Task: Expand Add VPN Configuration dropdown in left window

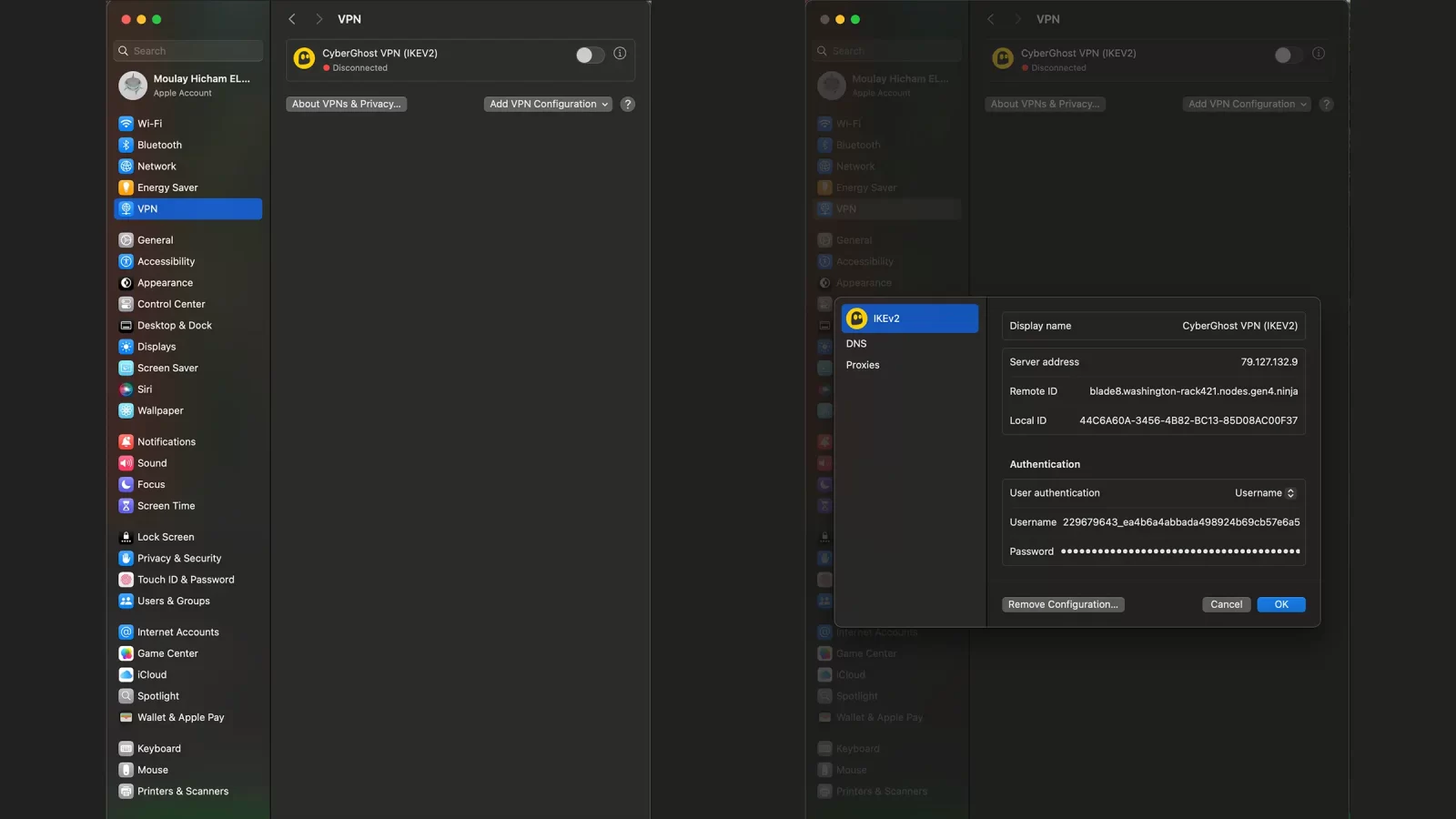Action: [548, 104]
